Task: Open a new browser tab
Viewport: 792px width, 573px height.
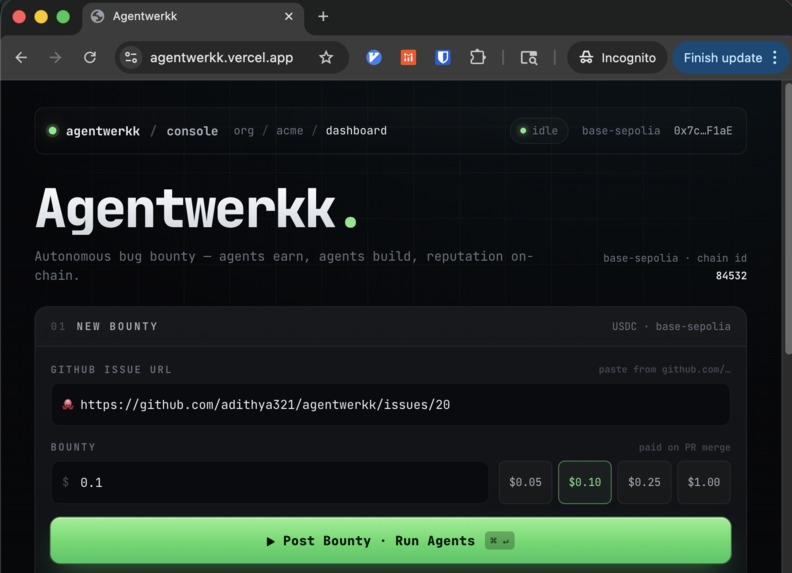Action: [323, 17]
